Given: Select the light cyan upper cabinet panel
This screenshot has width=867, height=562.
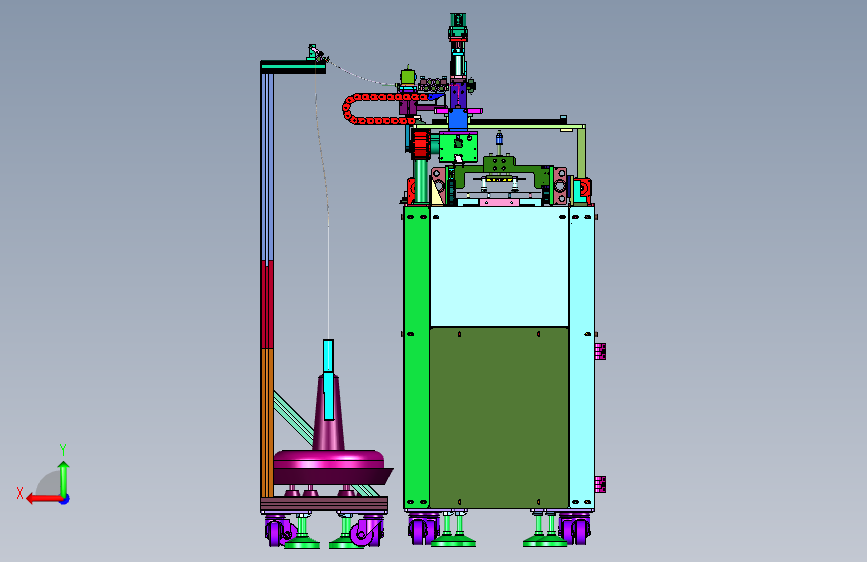Looking at the screenshot, I should click(x=499, y=267).
